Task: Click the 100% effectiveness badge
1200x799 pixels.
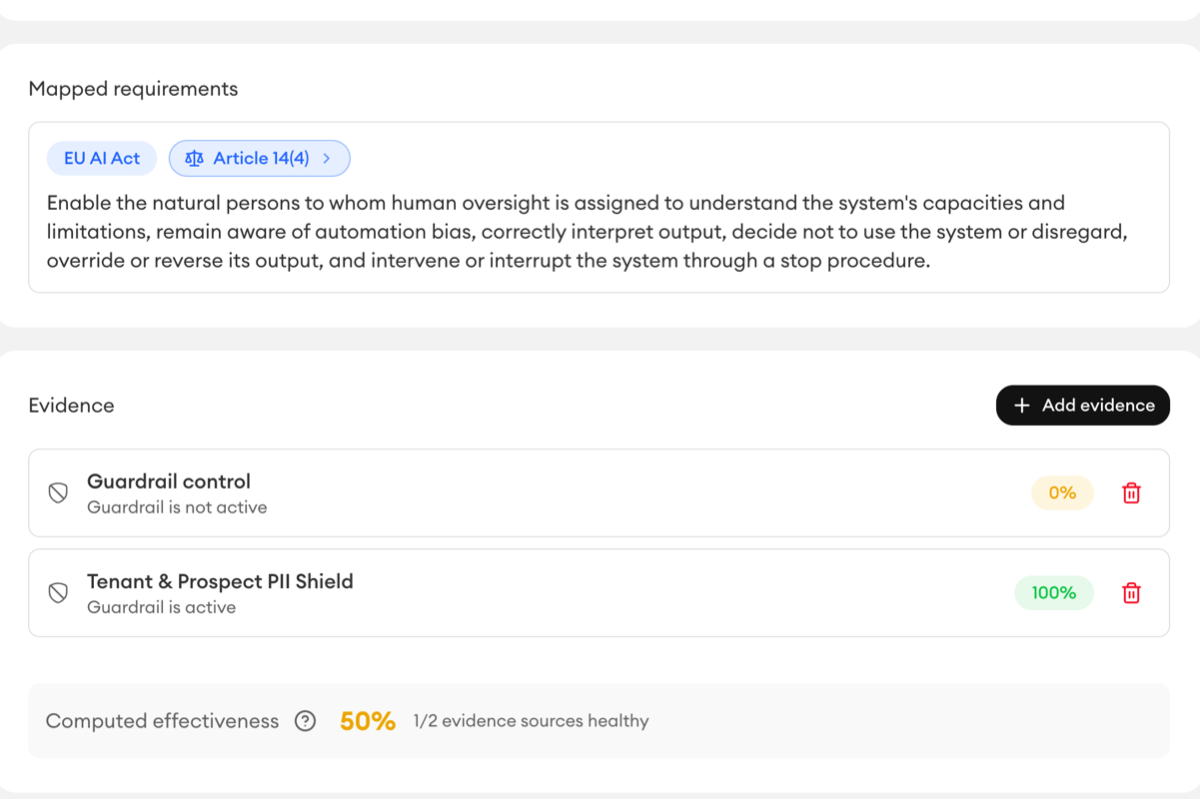Action: coord(1054,593)
